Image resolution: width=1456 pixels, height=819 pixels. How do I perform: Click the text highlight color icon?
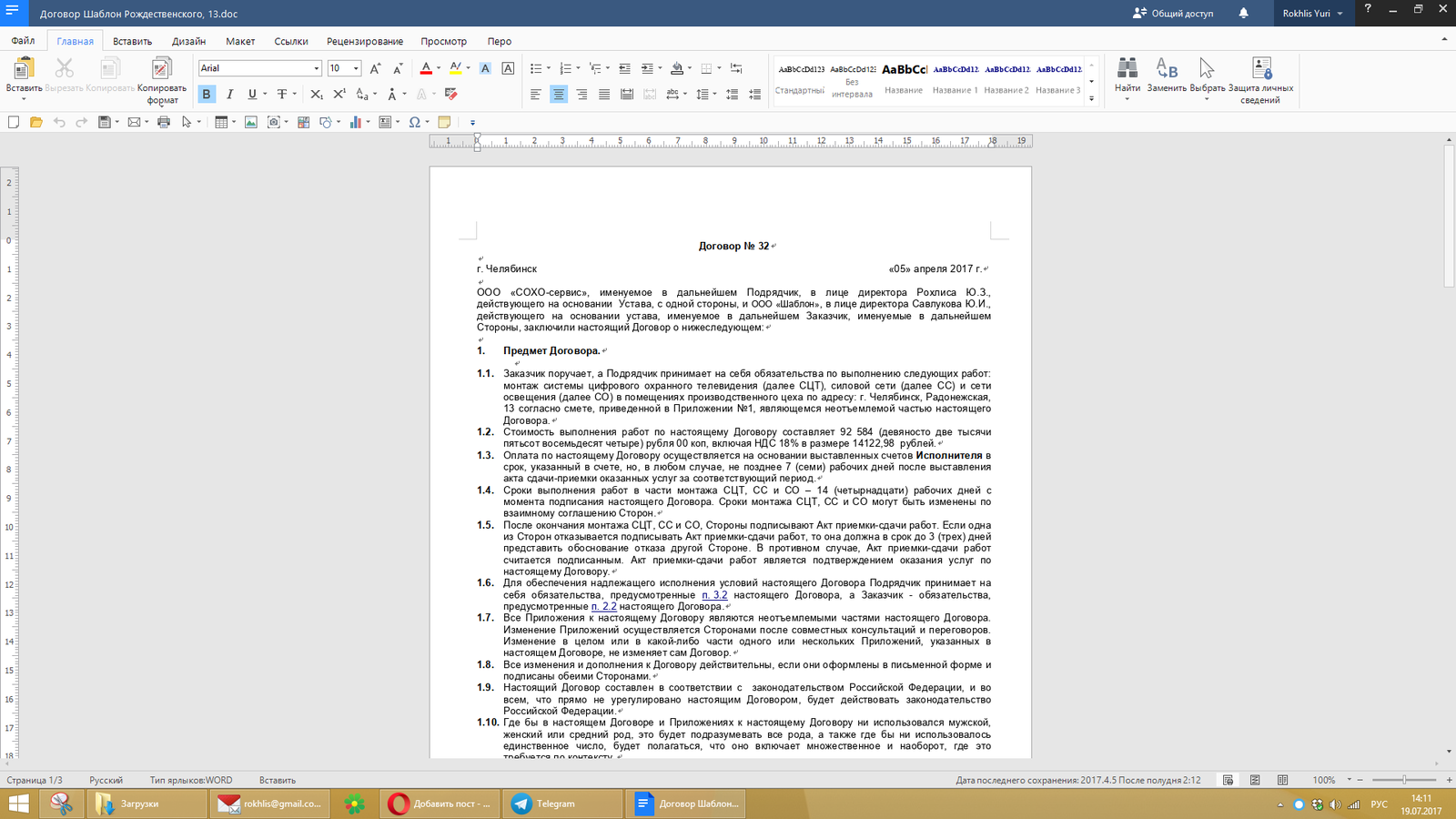(x=455, y=68)
